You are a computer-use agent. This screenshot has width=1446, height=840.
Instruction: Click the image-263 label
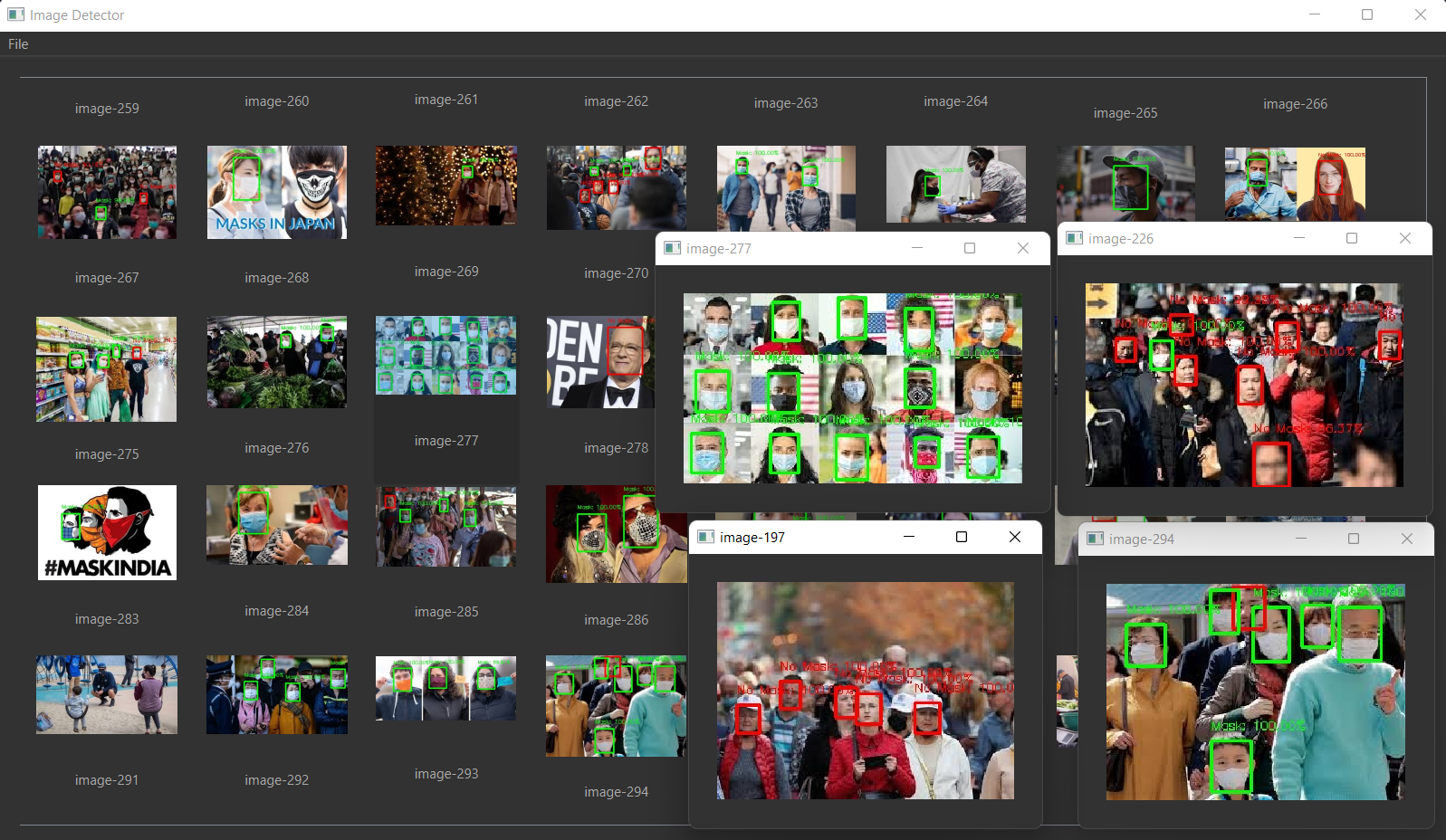[x=786, y=103]
